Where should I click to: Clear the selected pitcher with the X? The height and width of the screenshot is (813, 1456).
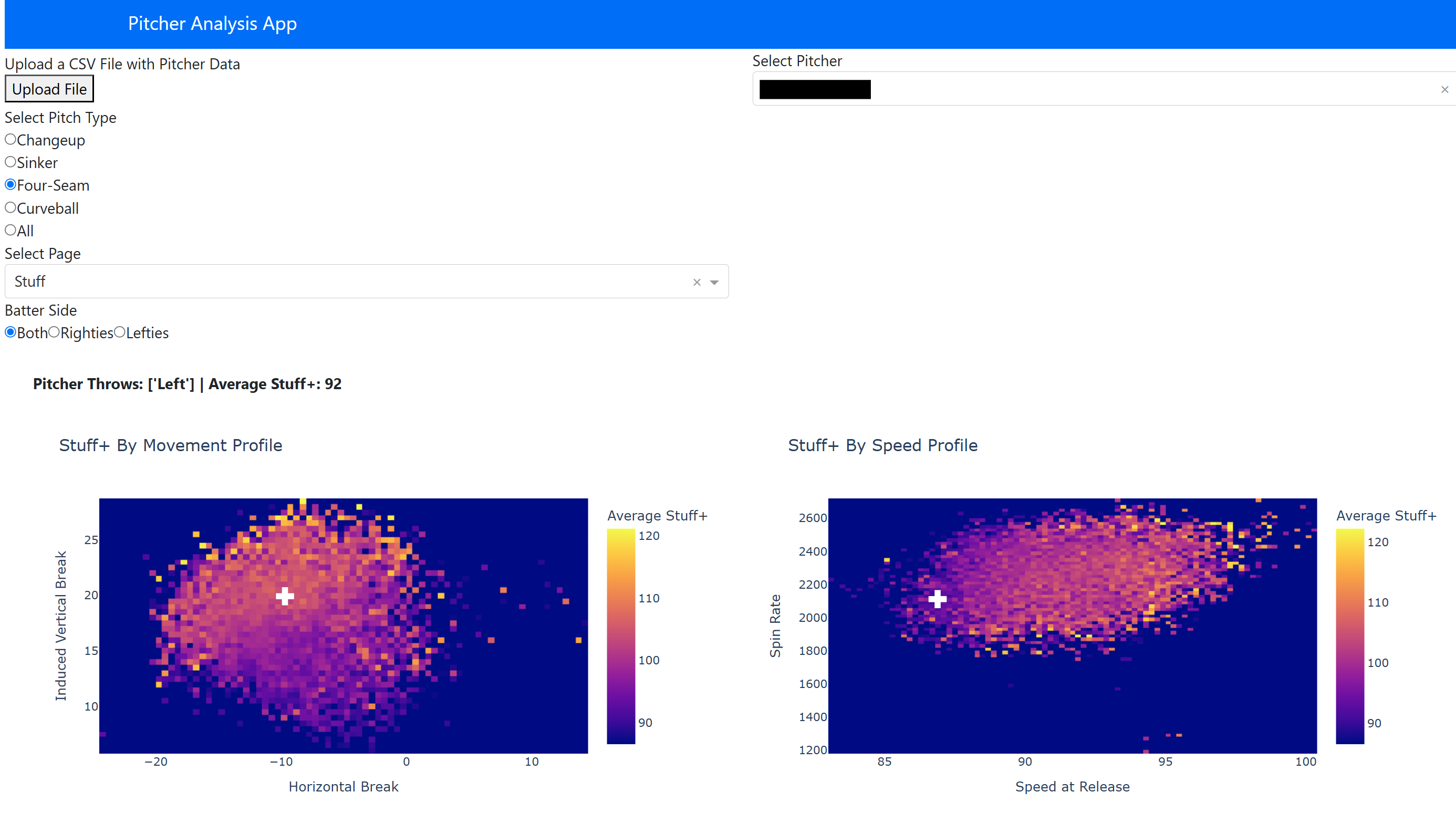(1444, 89)
